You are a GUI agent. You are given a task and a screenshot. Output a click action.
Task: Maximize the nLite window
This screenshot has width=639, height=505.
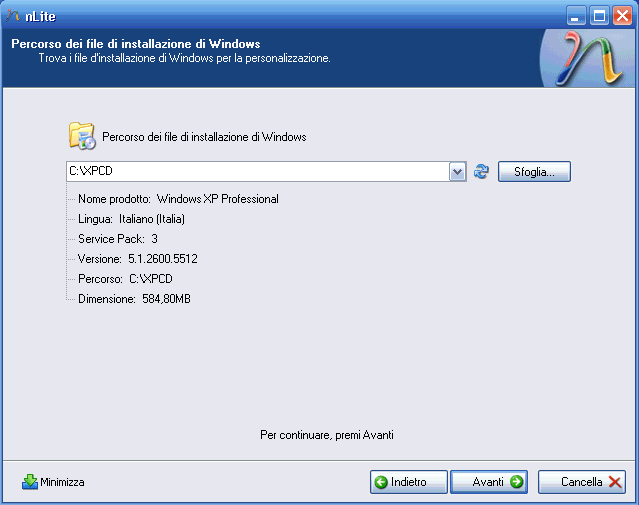[599, 16]
